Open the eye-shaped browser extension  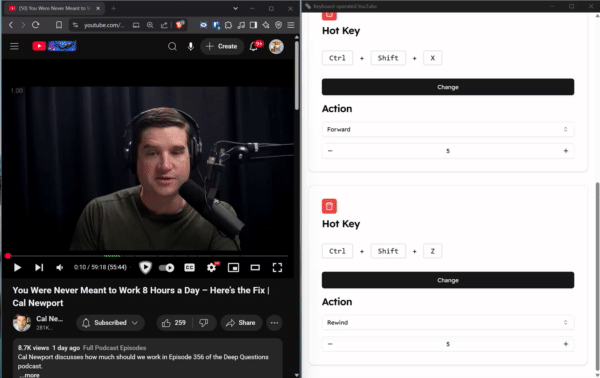click(203, 25)
